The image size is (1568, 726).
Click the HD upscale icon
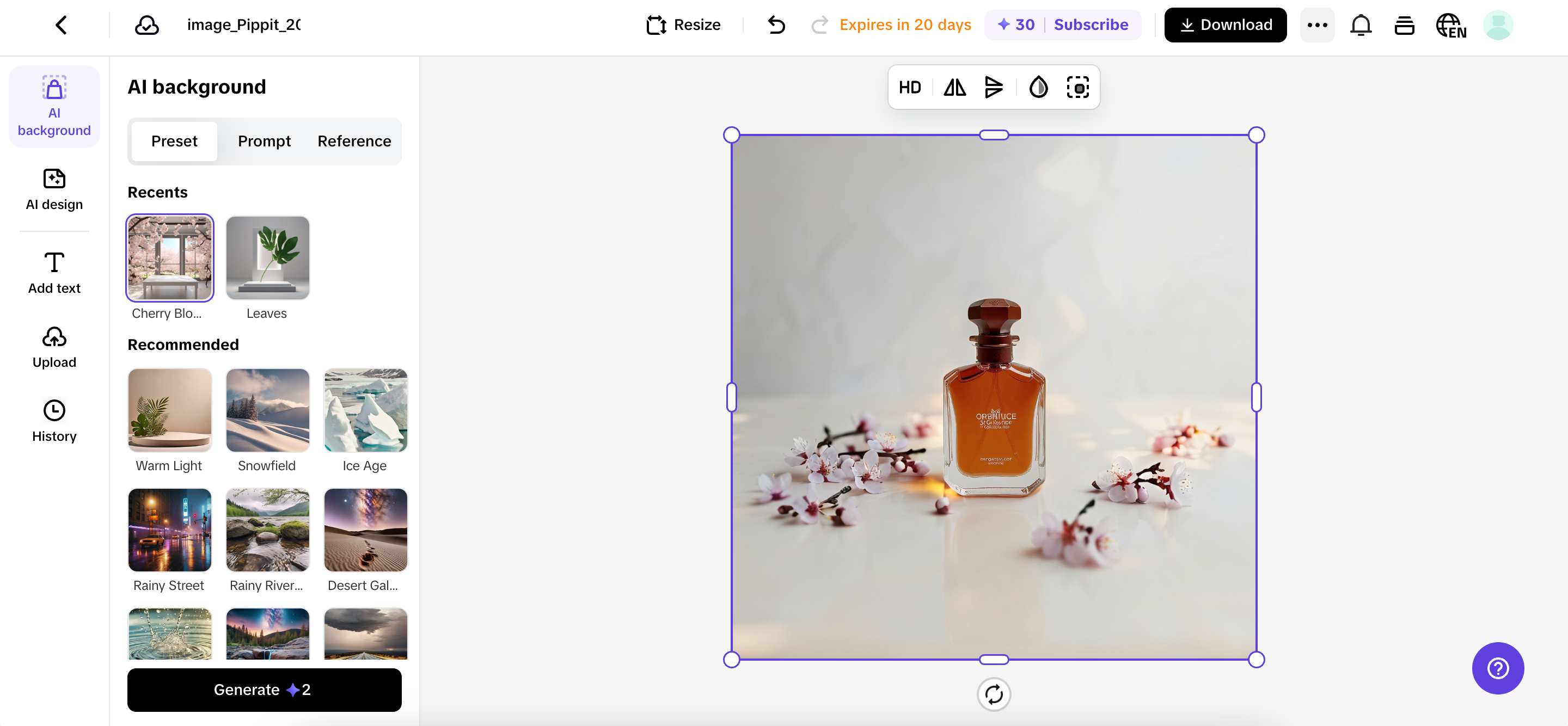pyautogui.click(x=909, y=88)
